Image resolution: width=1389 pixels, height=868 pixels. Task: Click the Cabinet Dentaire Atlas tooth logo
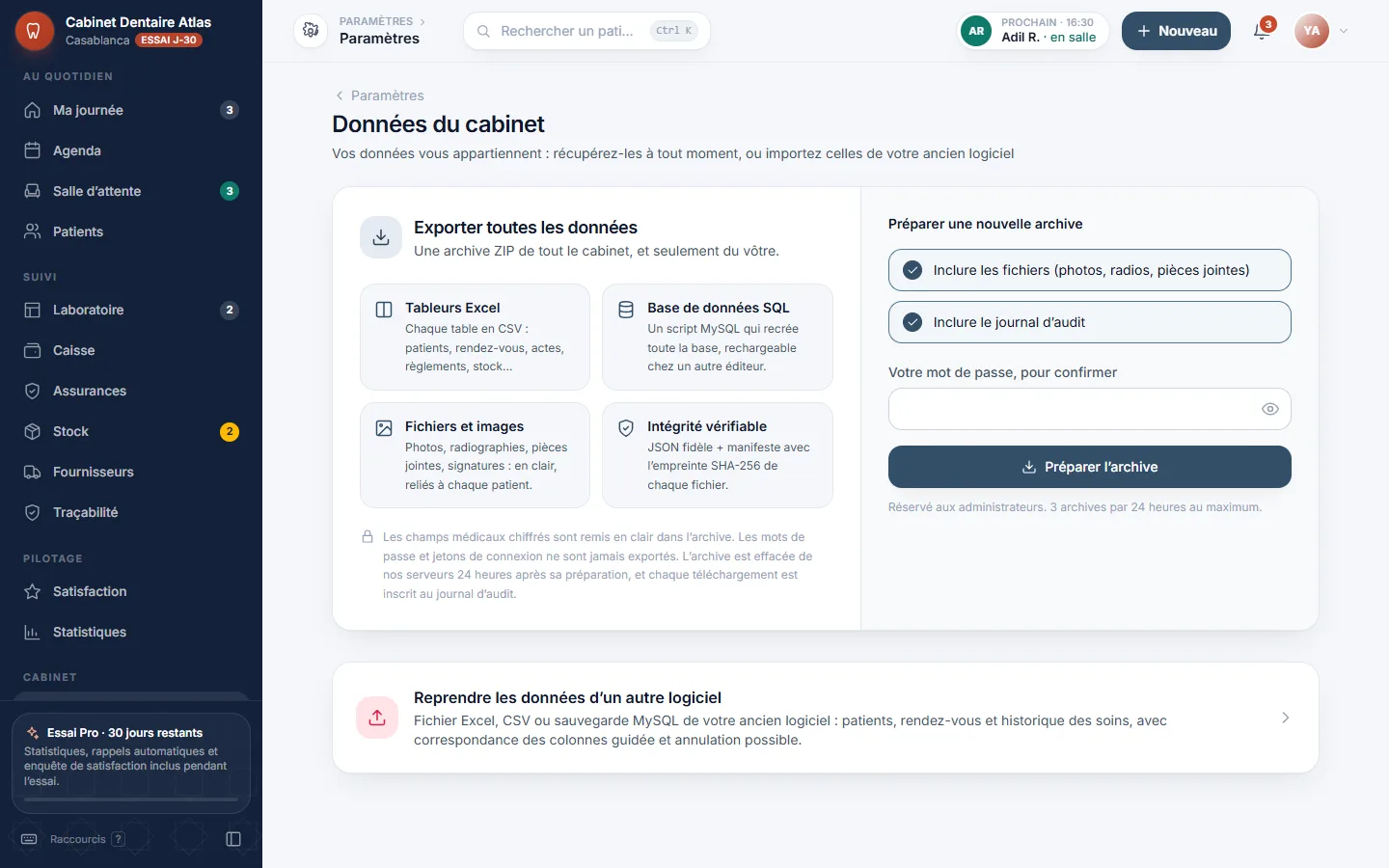tap(34, 31)
